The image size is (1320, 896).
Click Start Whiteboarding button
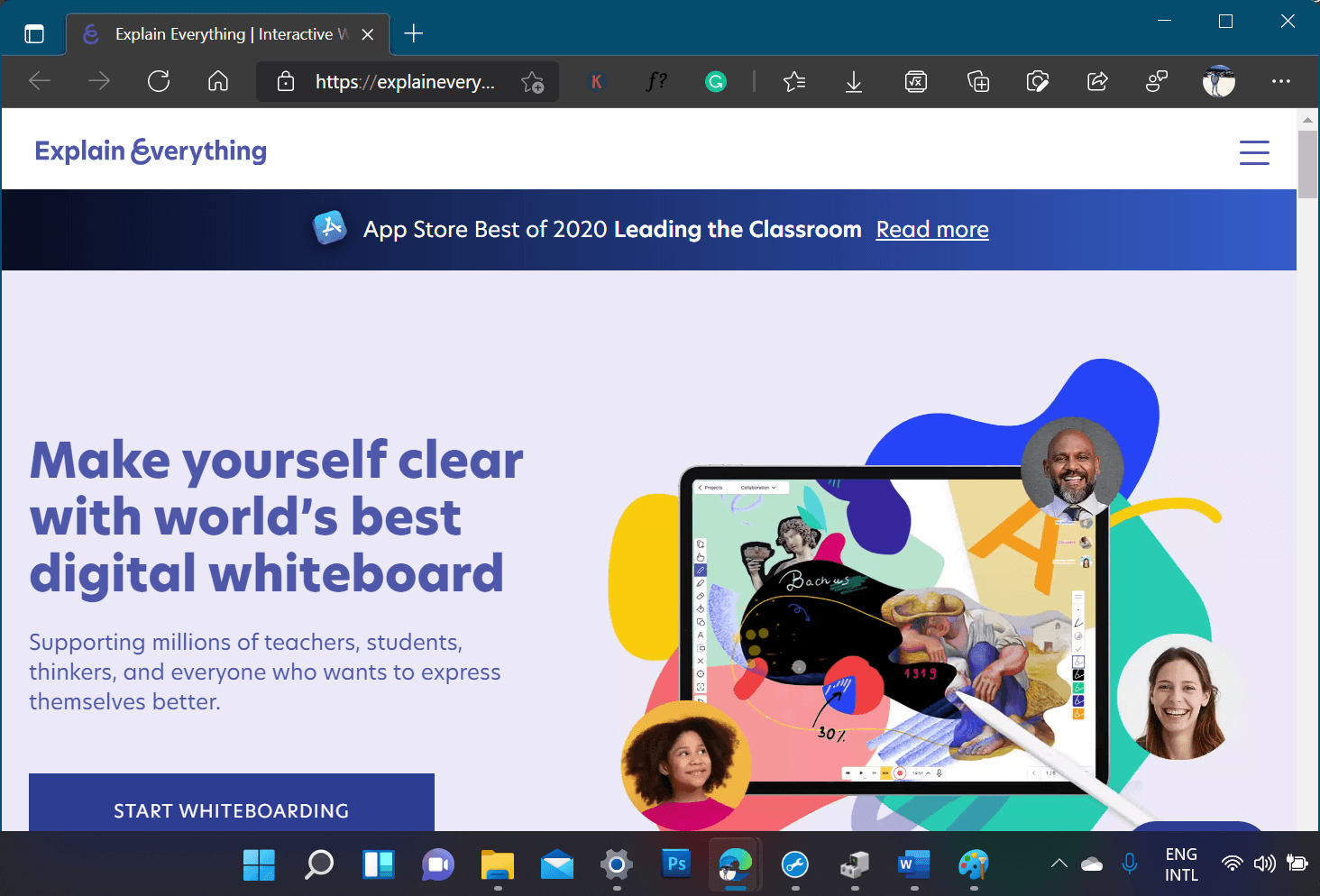click(232, 802)
